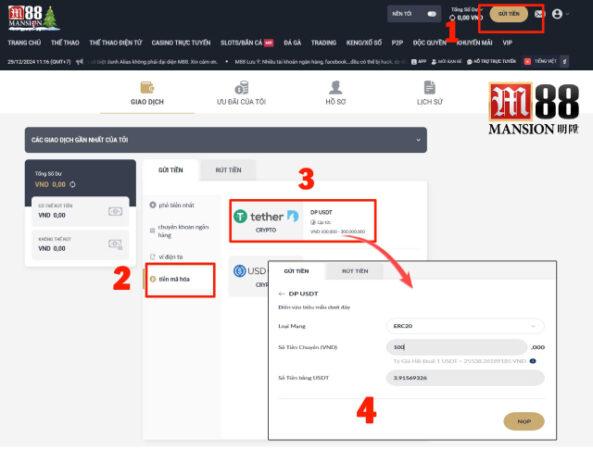Image resolution: width=593 pixels, height=450 pixels.
Task: Select the phổ biến nhất payment category
Action: pos(172,205)
